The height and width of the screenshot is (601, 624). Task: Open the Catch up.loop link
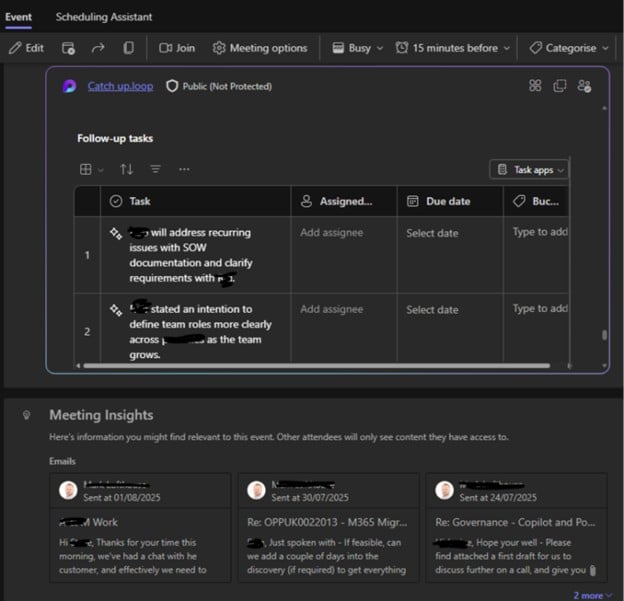tap(120, 86)
